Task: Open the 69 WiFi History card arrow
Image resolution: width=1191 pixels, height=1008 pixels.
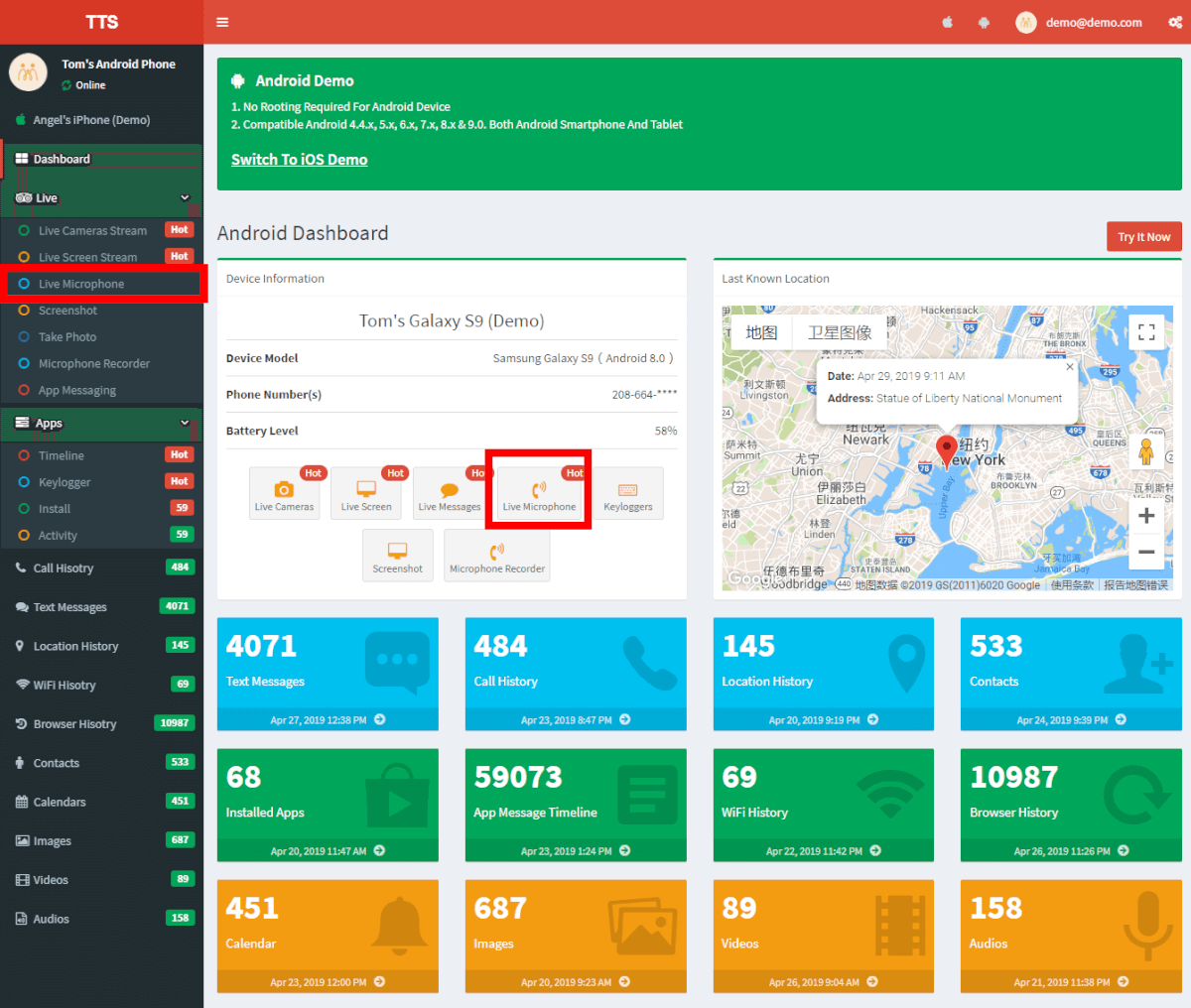Action: pos(873,851)
